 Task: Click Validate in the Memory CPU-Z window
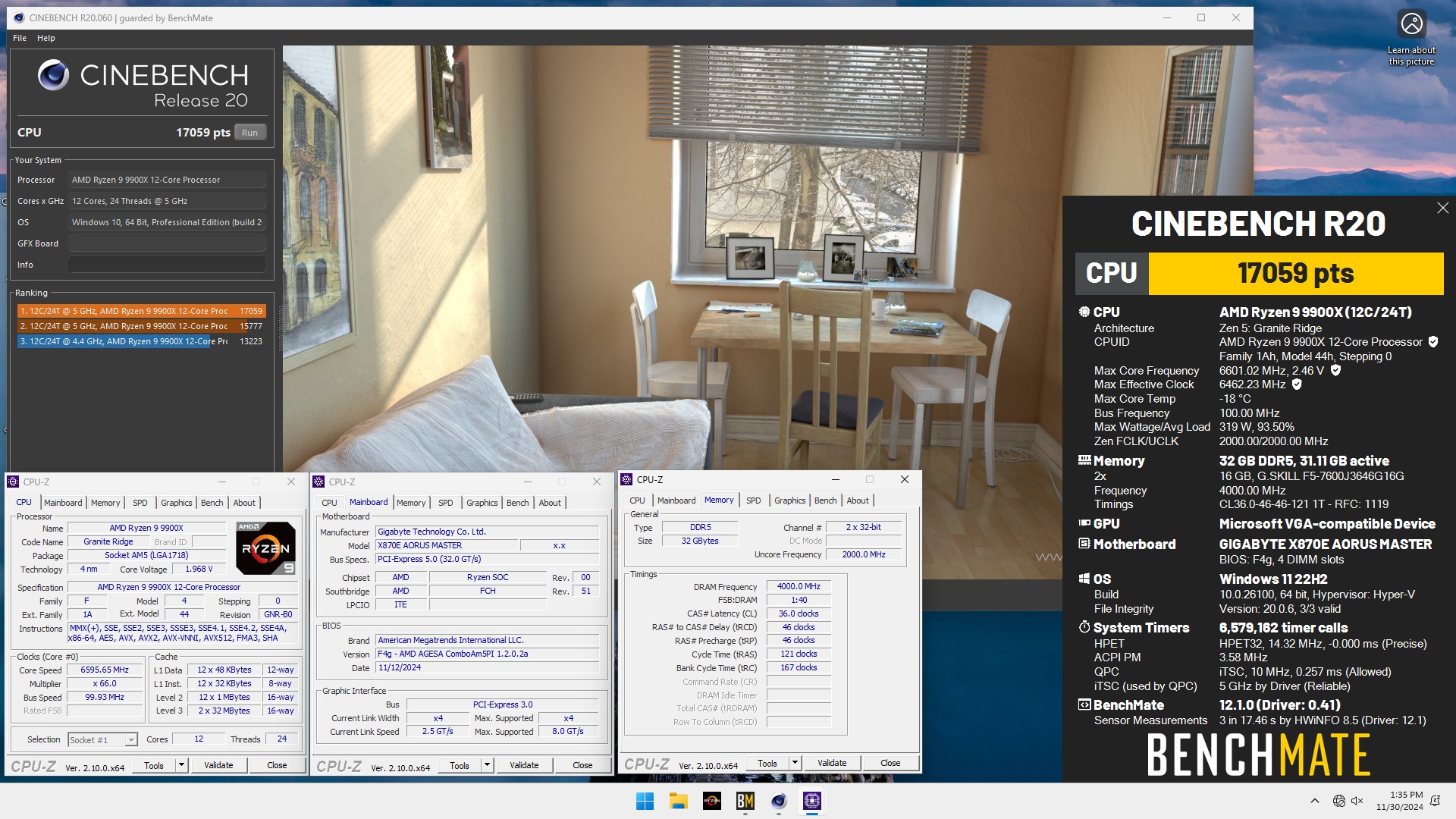click(832, 763)
